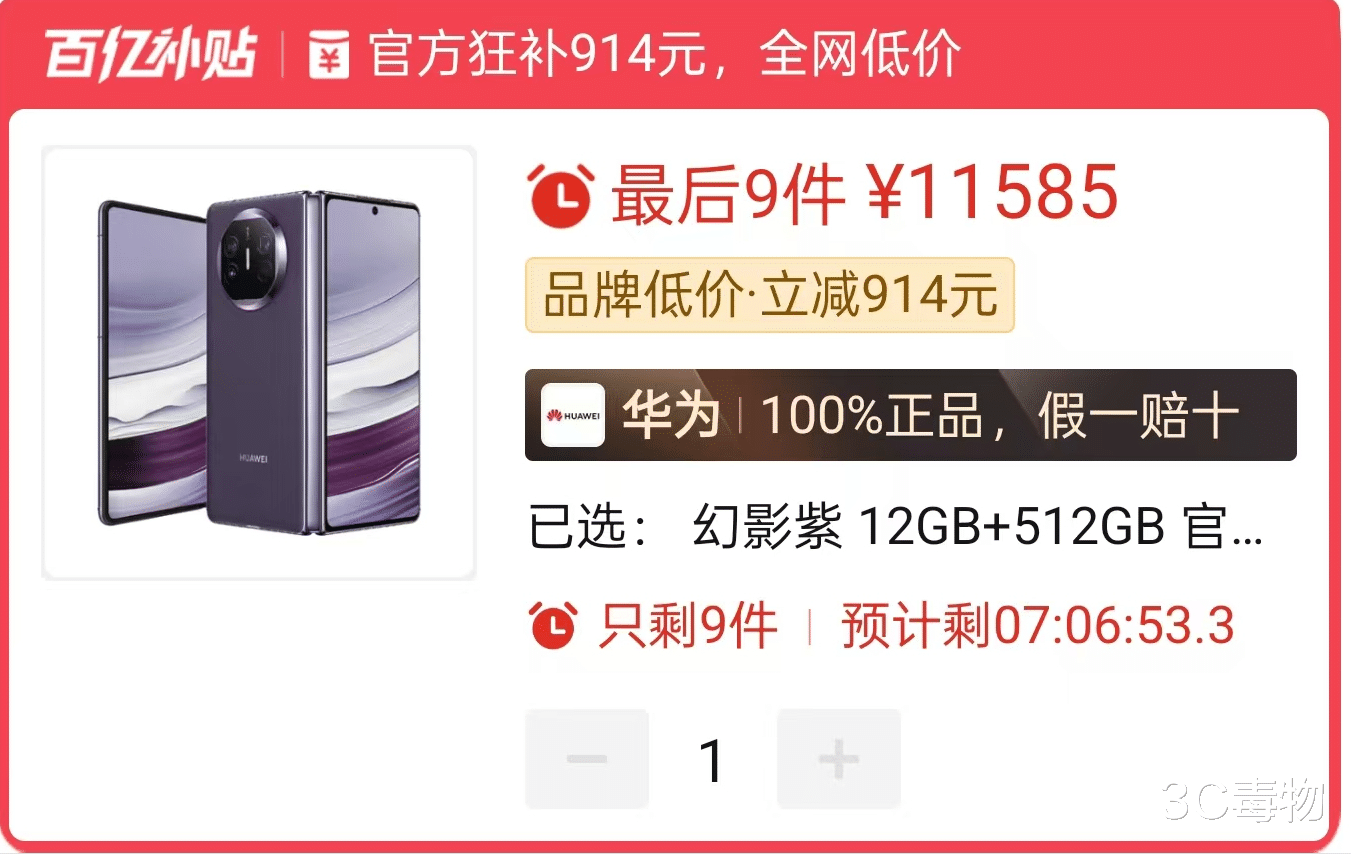The width and height of the screenshot is (1351, 854).
Task: Click the 预计剩 countdown timer
Action: click(1038, 626)
